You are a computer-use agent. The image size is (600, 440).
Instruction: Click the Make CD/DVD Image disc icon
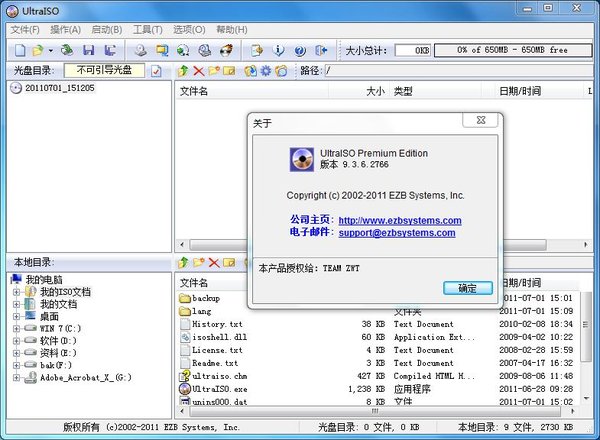141,50
